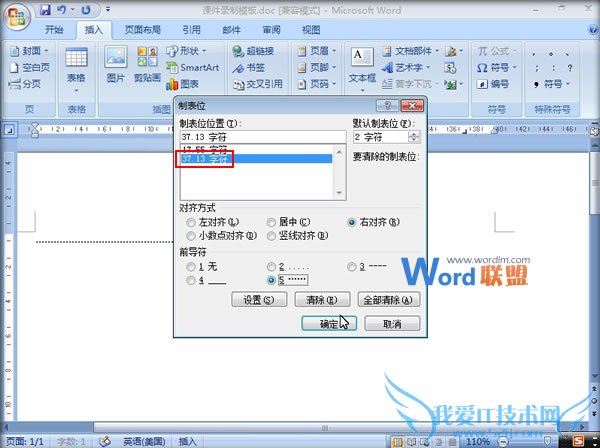Open WordArt (艺术字) dropdown
This screenshot has height=448, width=600.
point(406,68)
